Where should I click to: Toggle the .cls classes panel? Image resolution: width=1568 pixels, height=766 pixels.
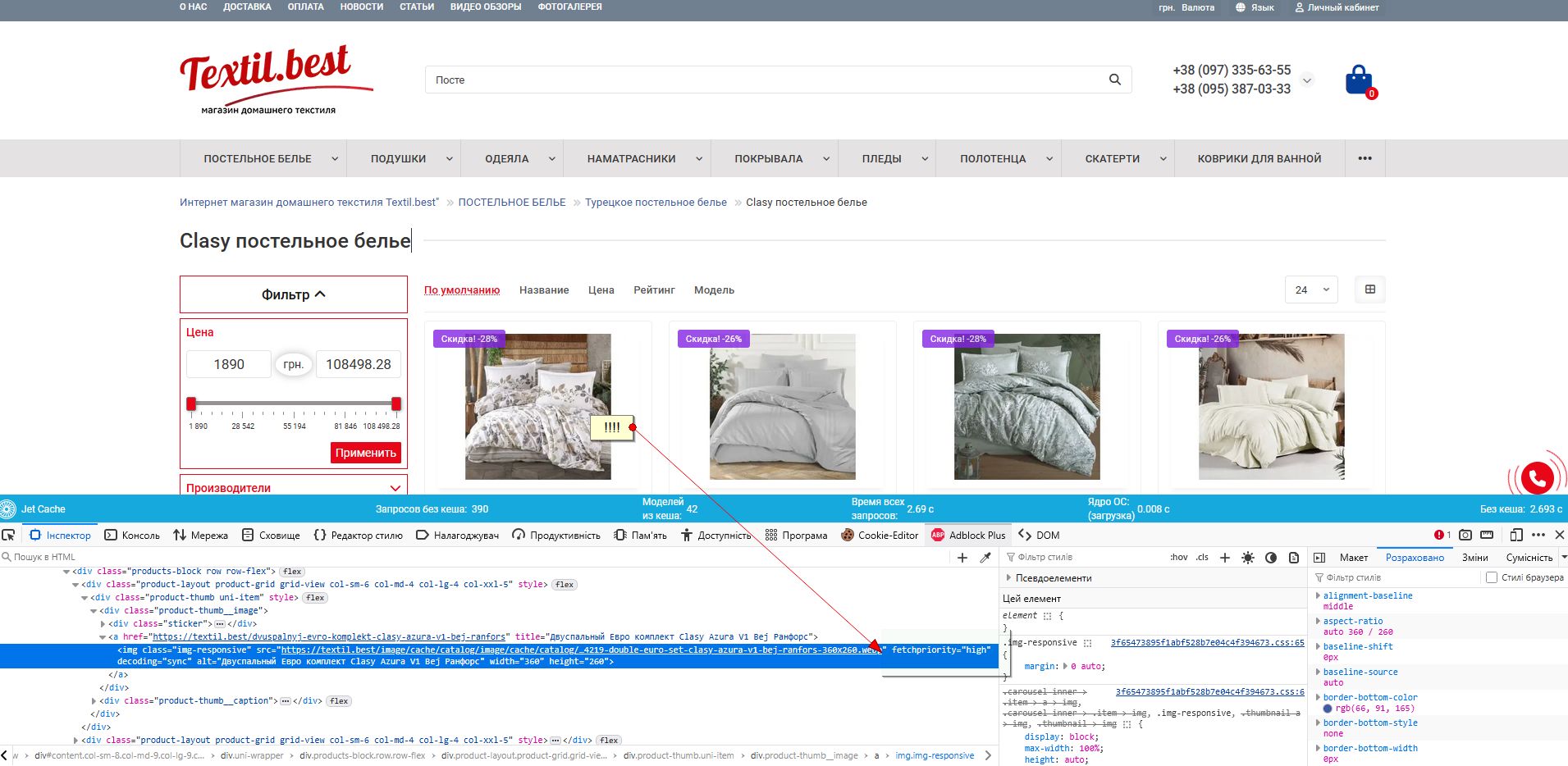point(1202,558)
